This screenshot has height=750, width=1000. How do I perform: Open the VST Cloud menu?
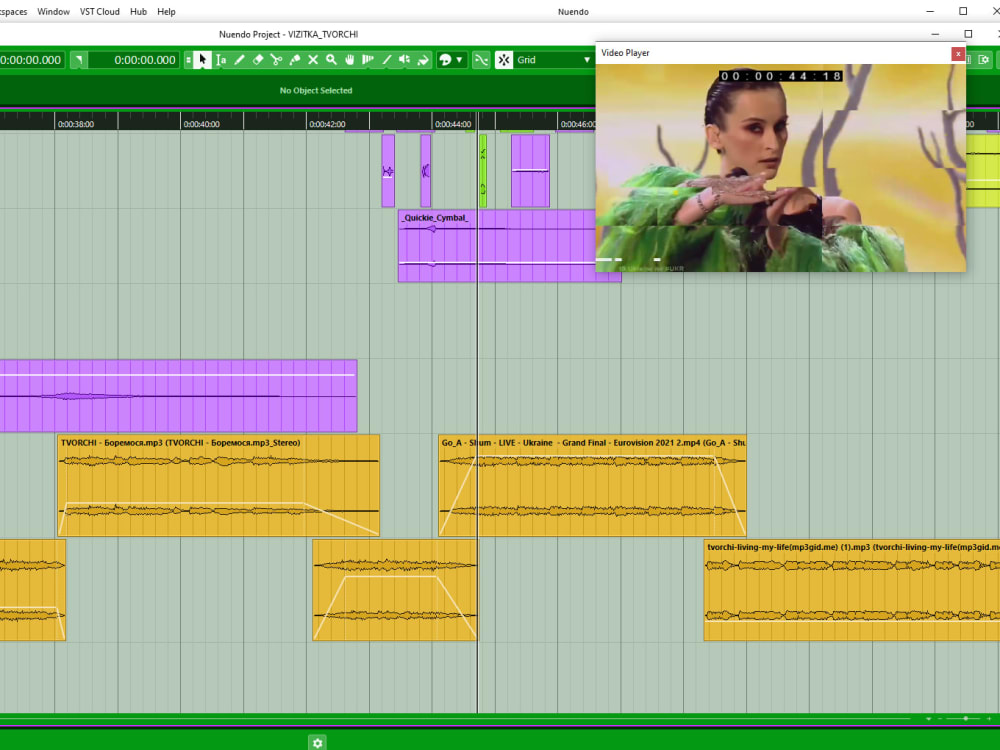(99, 11)
